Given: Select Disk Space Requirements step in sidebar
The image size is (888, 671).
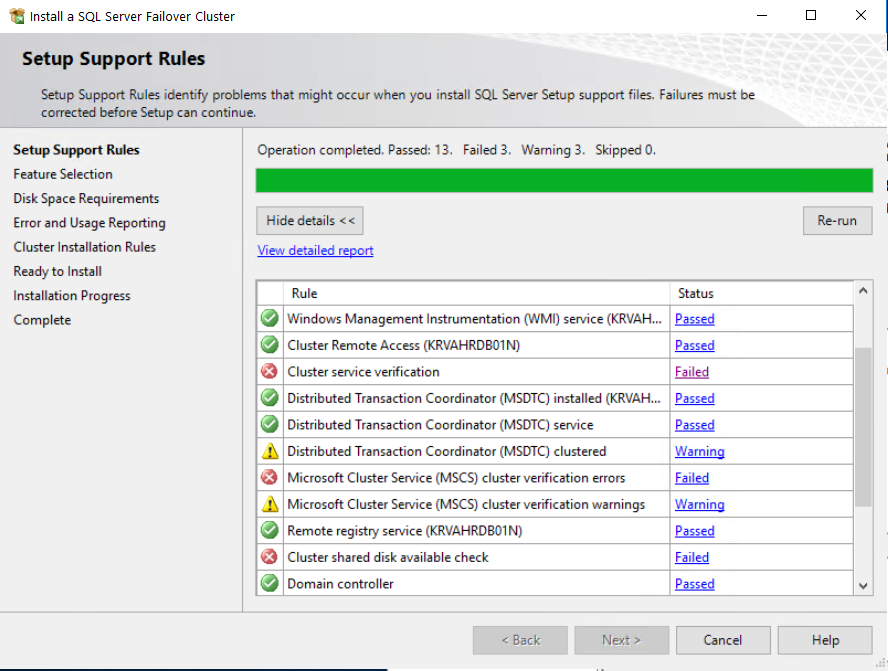Looking at the screenshot, I should pos(86,199).
